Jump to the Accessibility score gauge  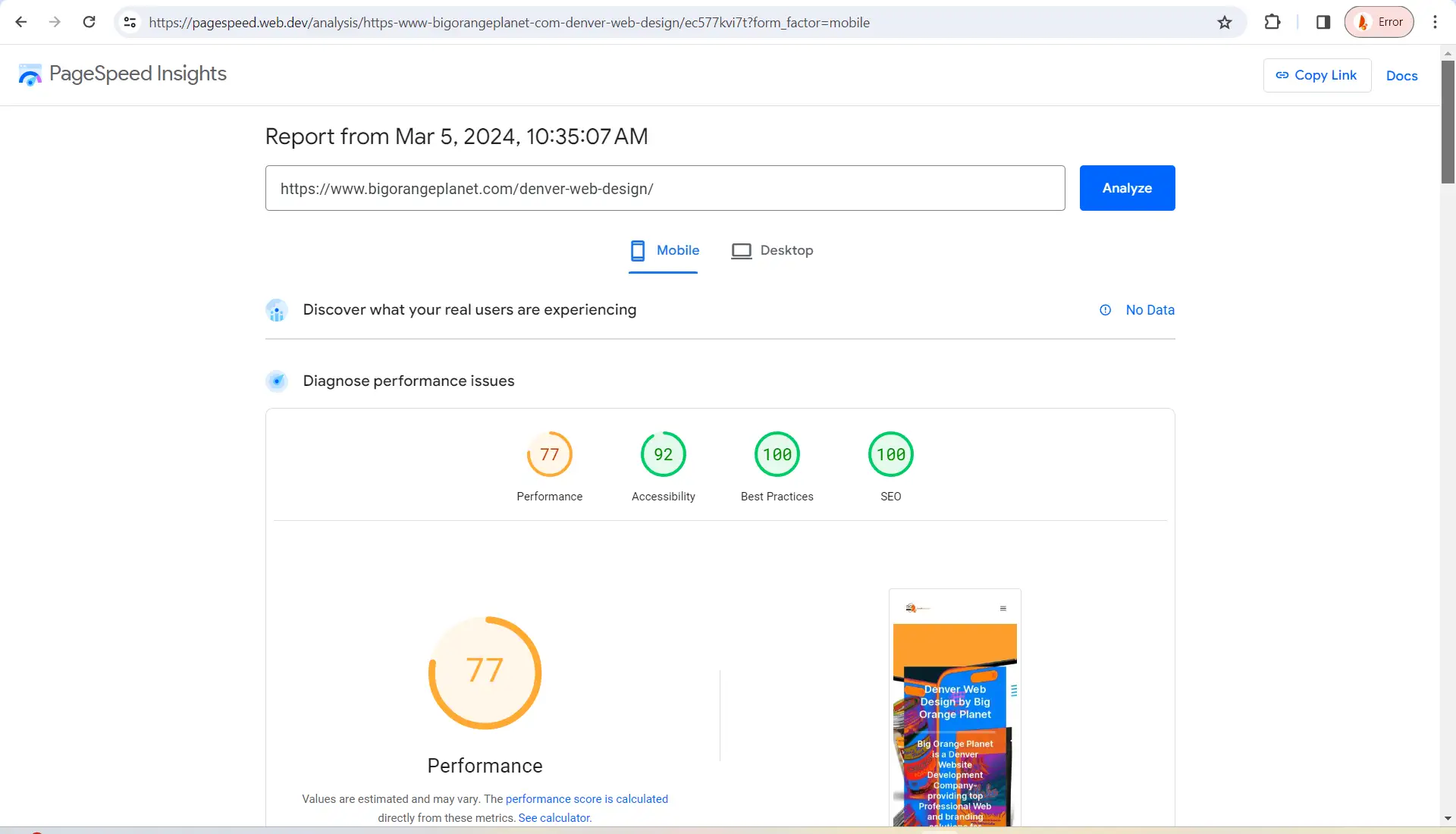click(x=663, y=455)
